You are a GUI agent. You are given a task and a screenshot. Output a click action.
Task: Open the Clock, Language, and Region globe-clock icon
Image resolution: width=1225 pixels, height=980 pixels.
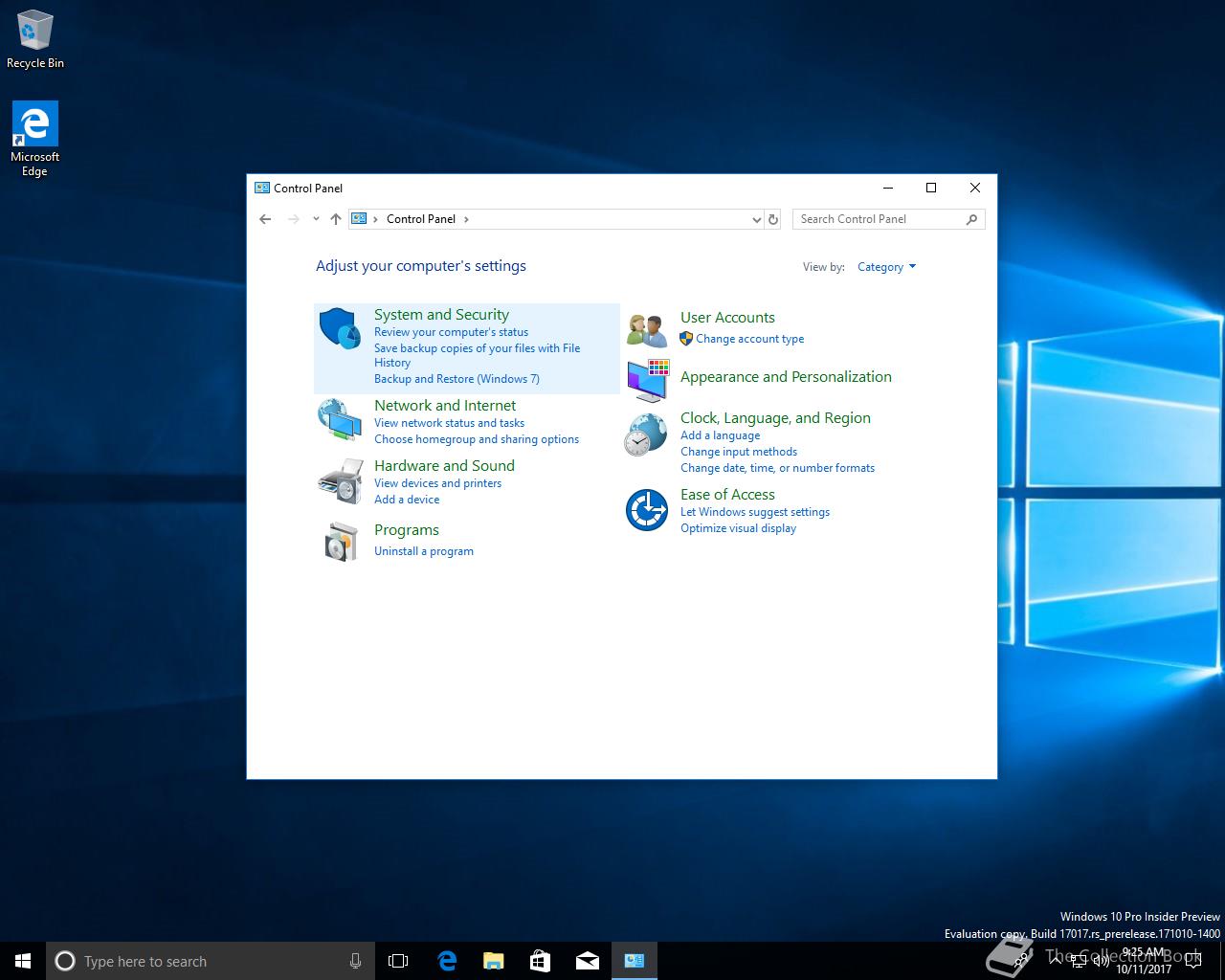pos(646,434)
